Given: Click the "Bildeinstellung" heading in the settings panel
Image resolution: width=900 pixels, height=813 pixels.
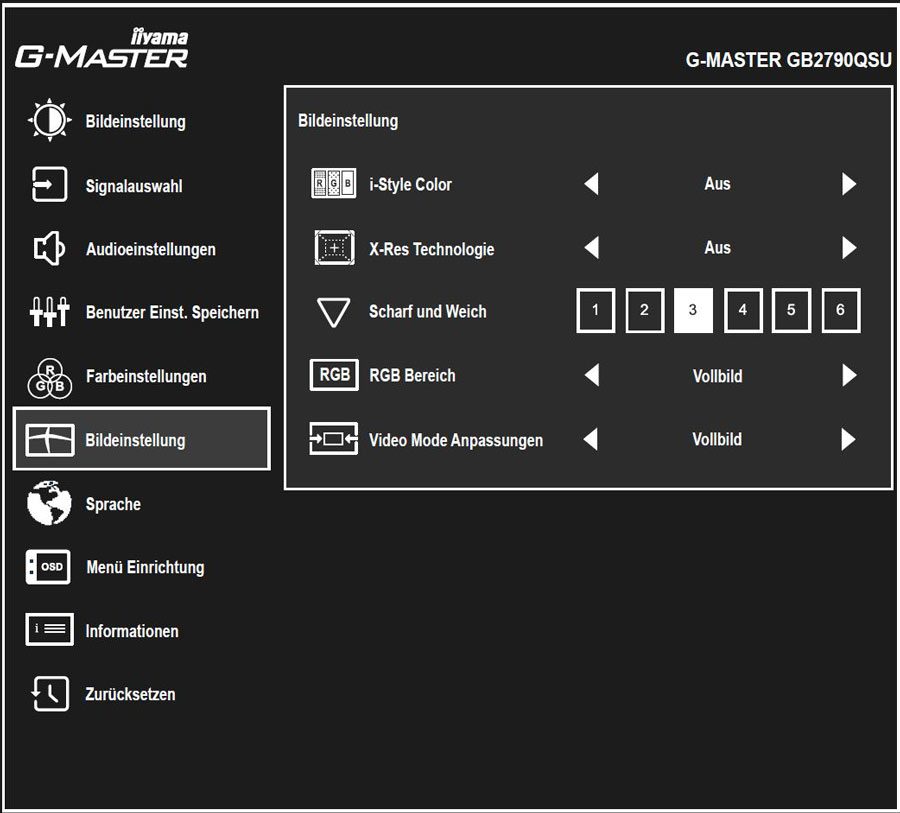Looking at the screenshot, I should pyautogui.click(x=348, y=121).
